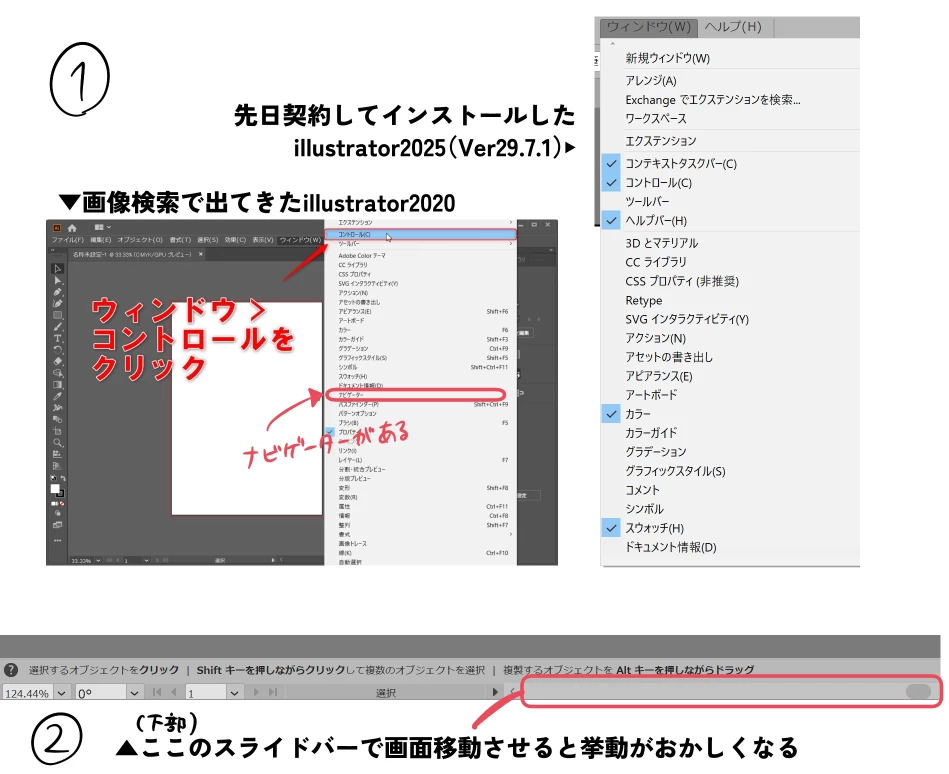Select the Rotate tool
The image size is (949, 774).
click(x=57, y=350)
